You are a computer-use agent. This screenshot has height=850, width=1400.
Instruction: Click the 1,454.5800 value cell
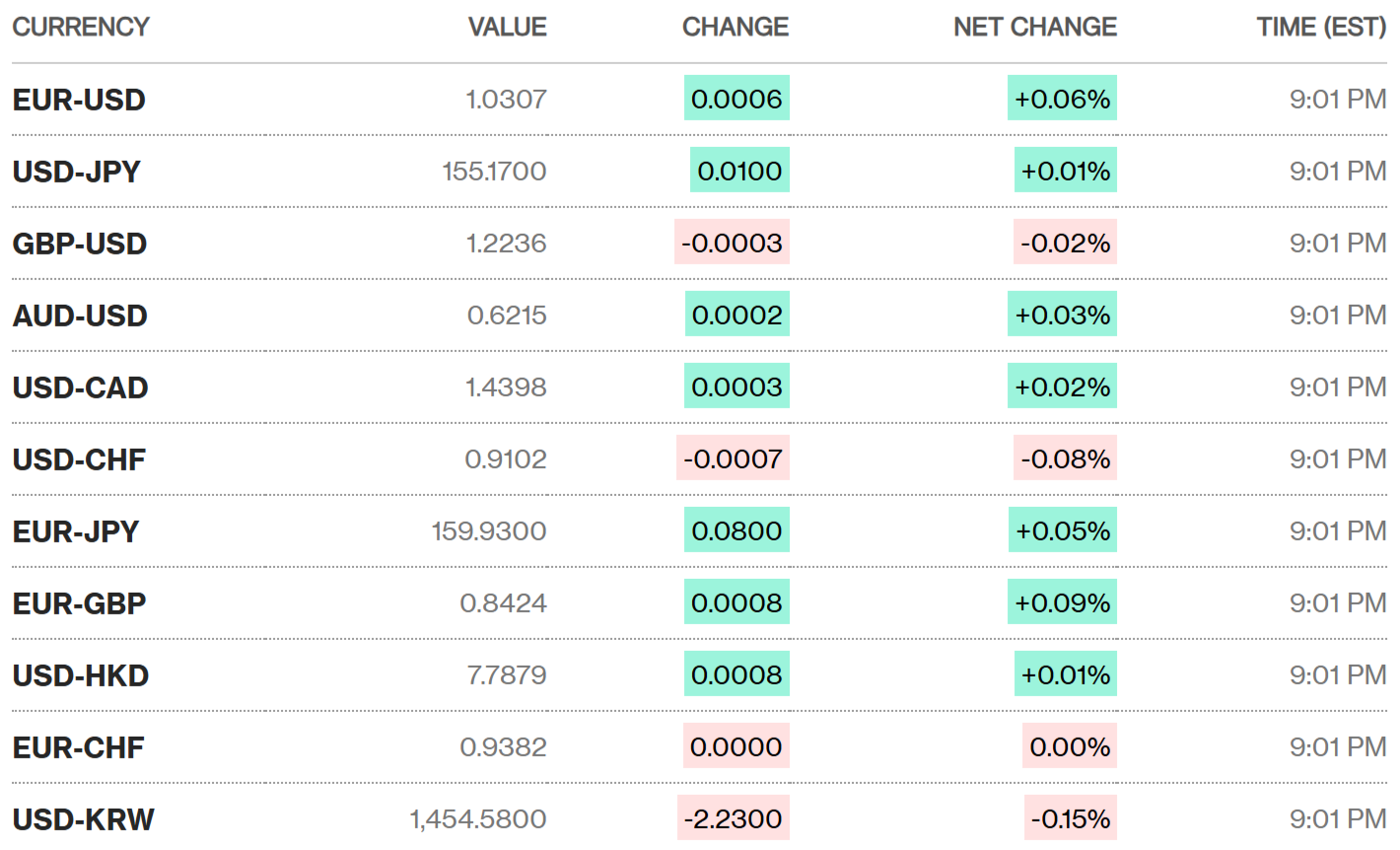[x=478, y=819]
